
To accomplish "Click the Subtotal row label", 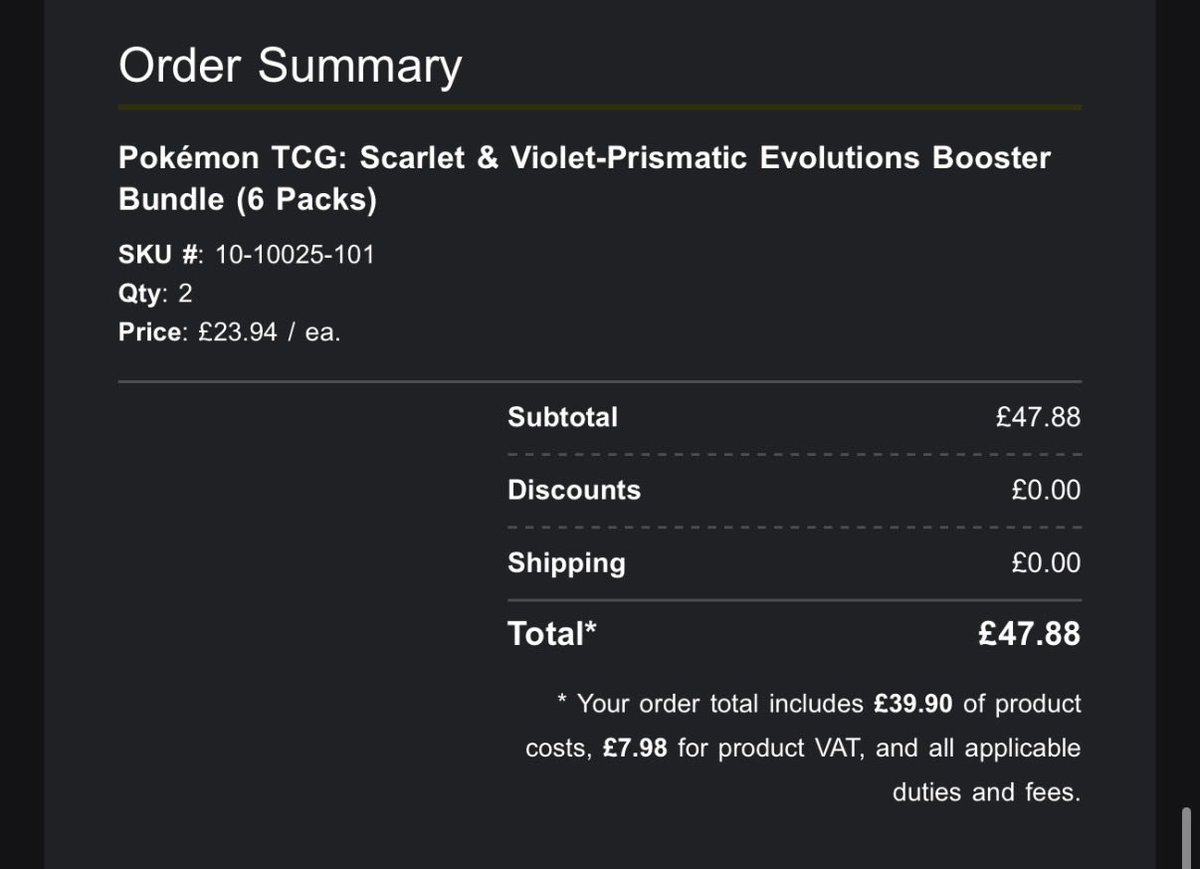I will [x=562, y=417].
